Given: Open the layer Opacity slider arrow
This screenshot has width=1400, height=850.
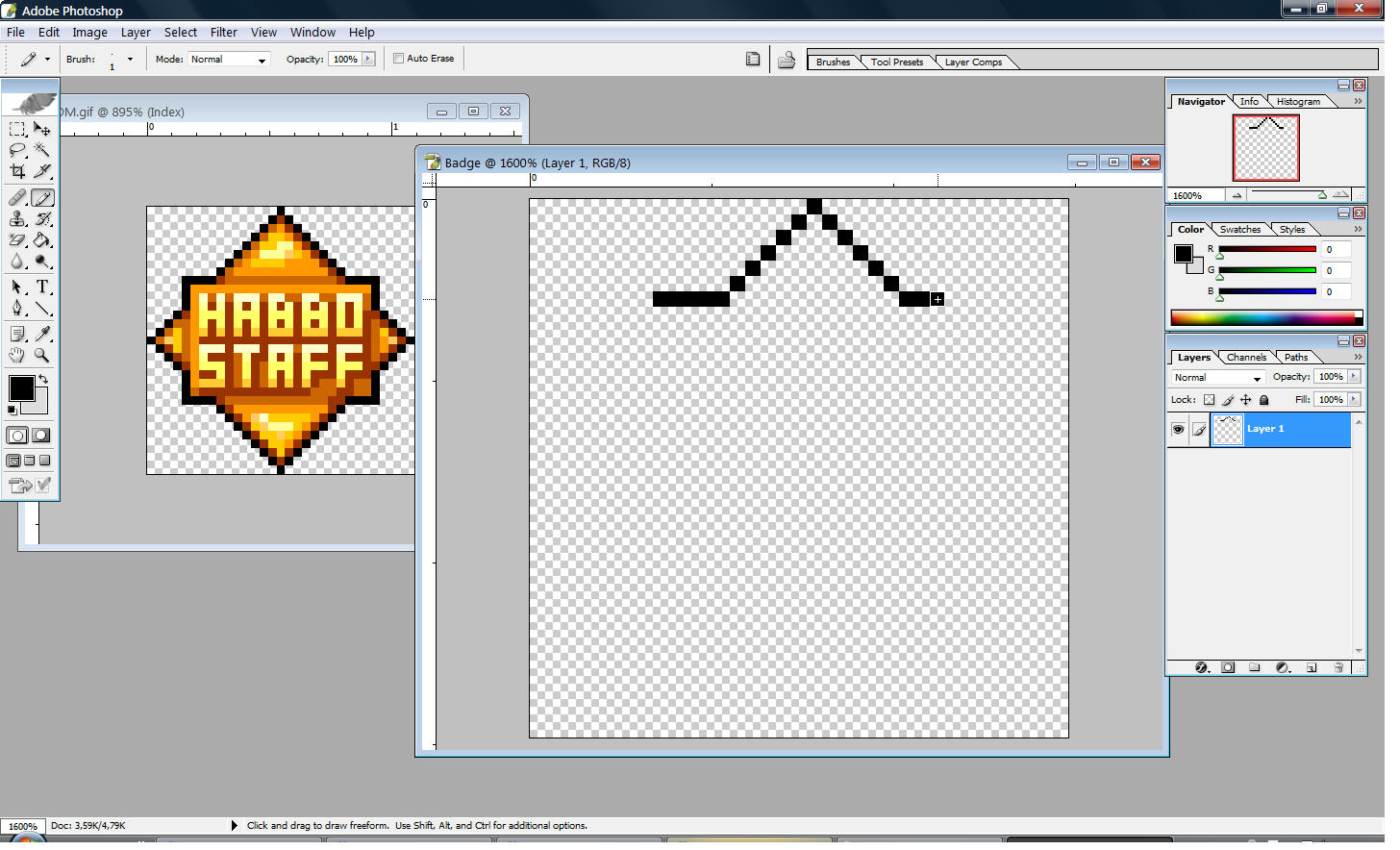Looking at the screenshot, I should pos(1354,377).
